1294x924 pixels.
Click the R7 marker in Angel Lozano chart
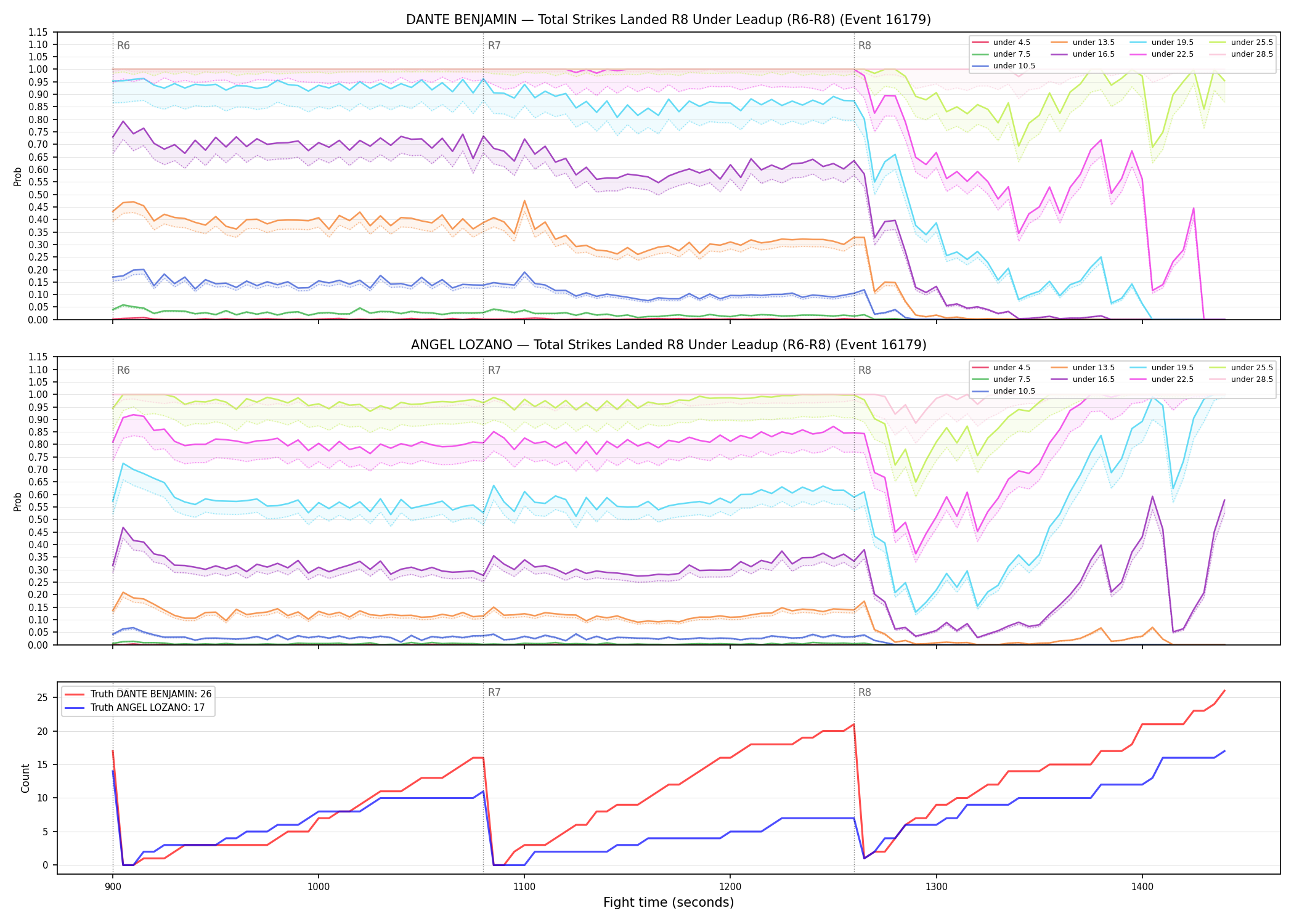tap(494, 370)
